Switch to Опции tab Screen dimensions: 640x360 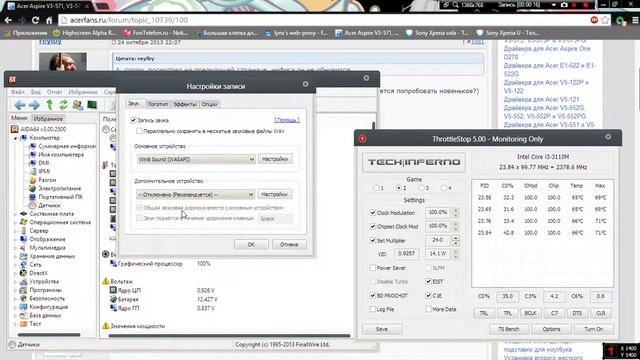210,104
